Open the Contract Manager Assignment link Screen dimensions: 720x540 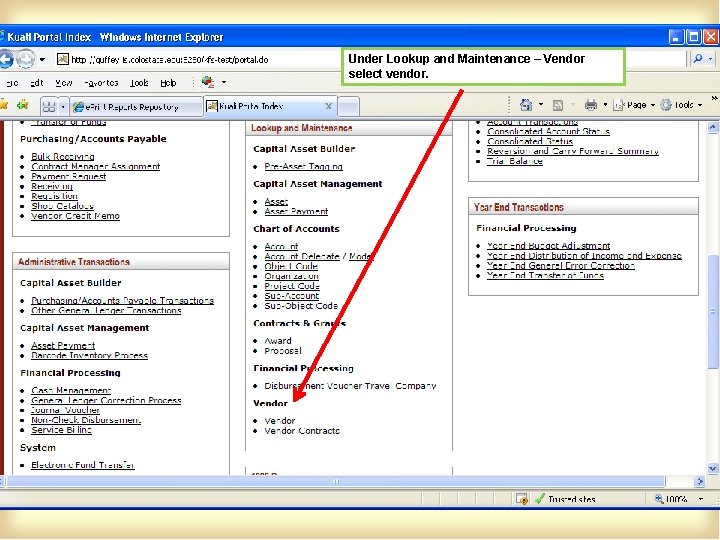96,167
